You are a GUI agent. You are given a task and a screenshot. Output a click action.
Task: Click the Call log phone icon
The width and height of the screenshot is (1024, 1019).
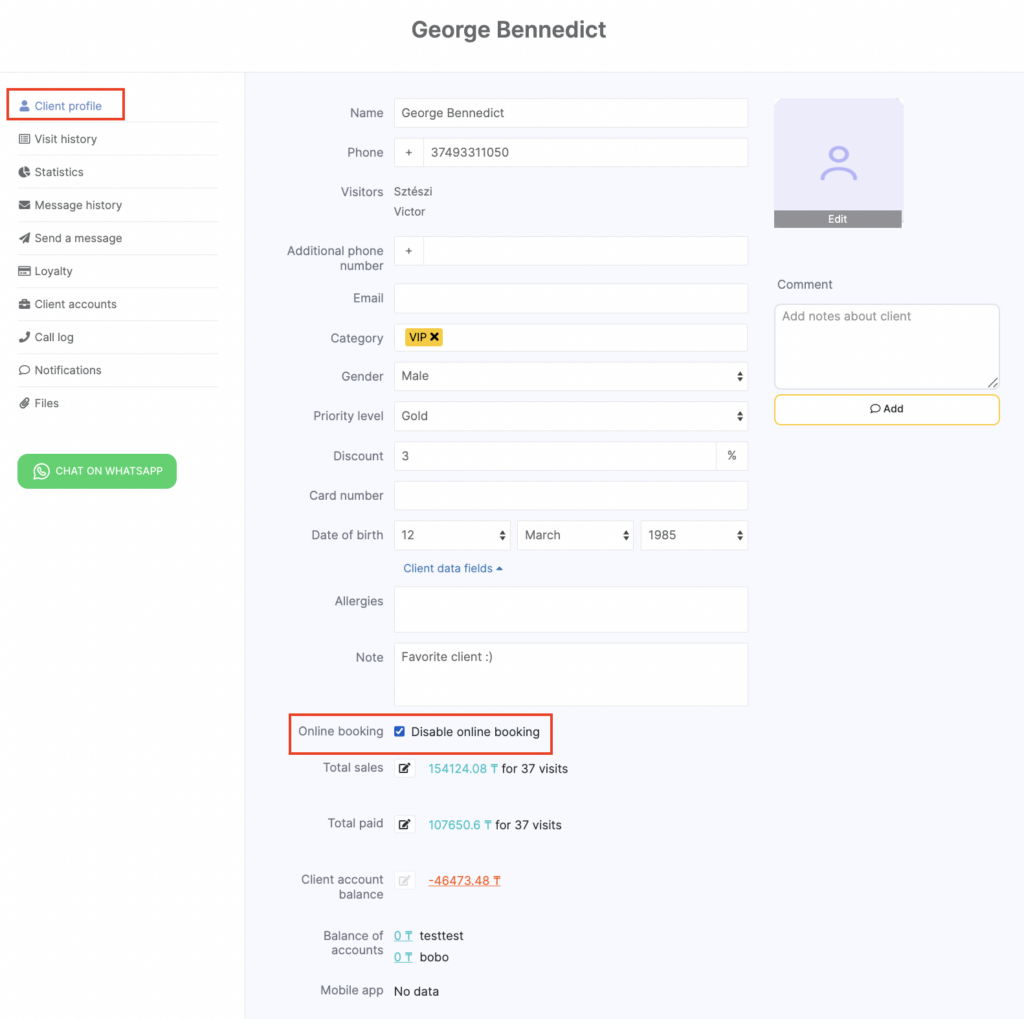click(25, 337)
